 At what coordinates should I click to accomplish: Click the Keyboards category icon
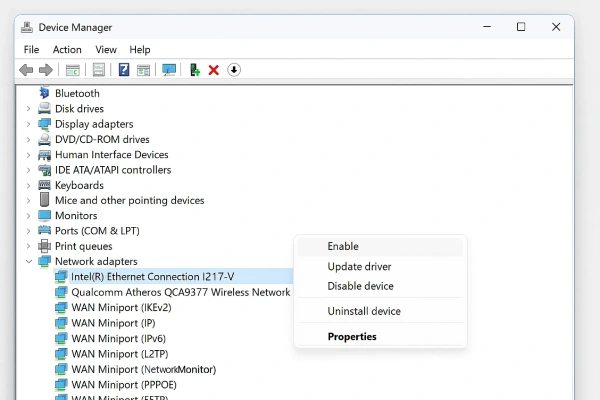44,185
